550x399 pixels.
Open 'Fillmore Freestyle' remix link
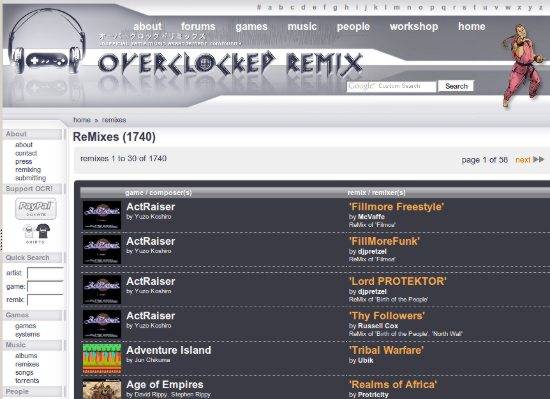pyautogui.click(x=396, y=207)
